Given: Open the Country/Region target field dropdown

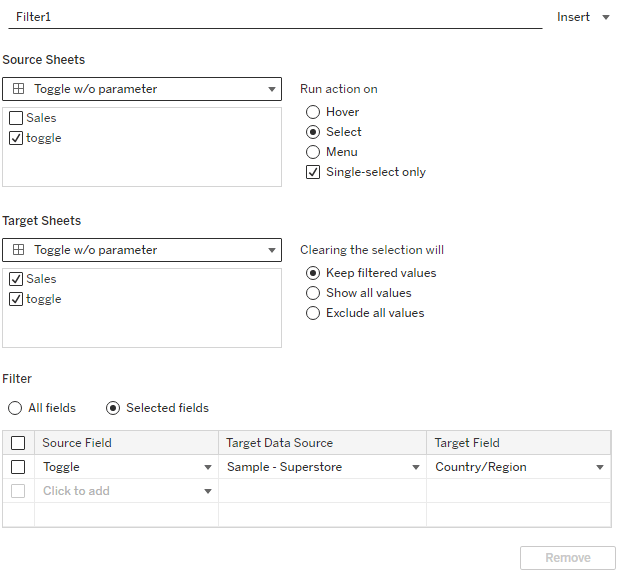Looking at the screenshot, I should (599, 467).
